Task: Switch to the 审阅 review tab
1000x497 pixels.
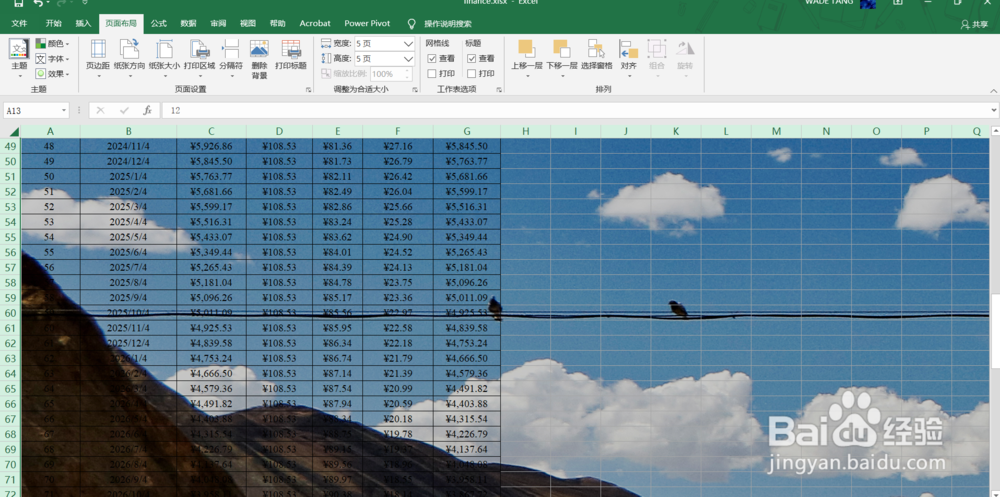Action: [x=218, y=24]
